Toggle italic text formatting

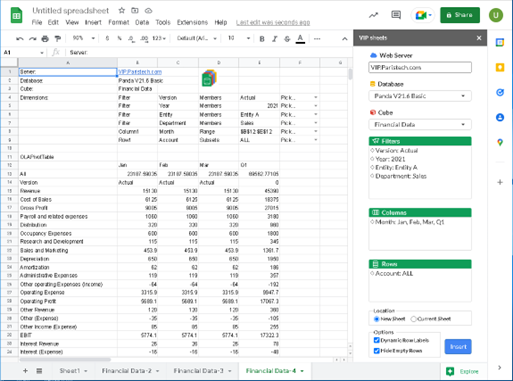(275, 39)
